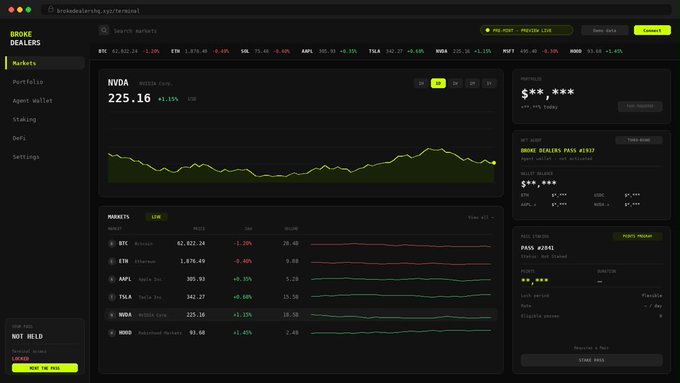This screenshot has width=680, height=383.
Task: Click the lock icon in the address bar
Action: [51, 10]
